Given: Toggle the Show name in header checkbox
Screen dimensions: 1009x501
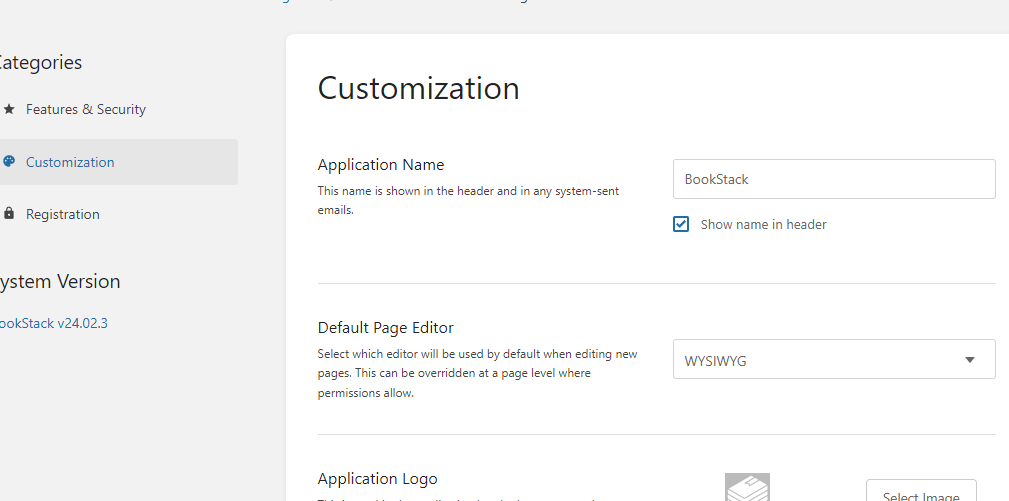Looking at the screenshot, I should [681, 224].
